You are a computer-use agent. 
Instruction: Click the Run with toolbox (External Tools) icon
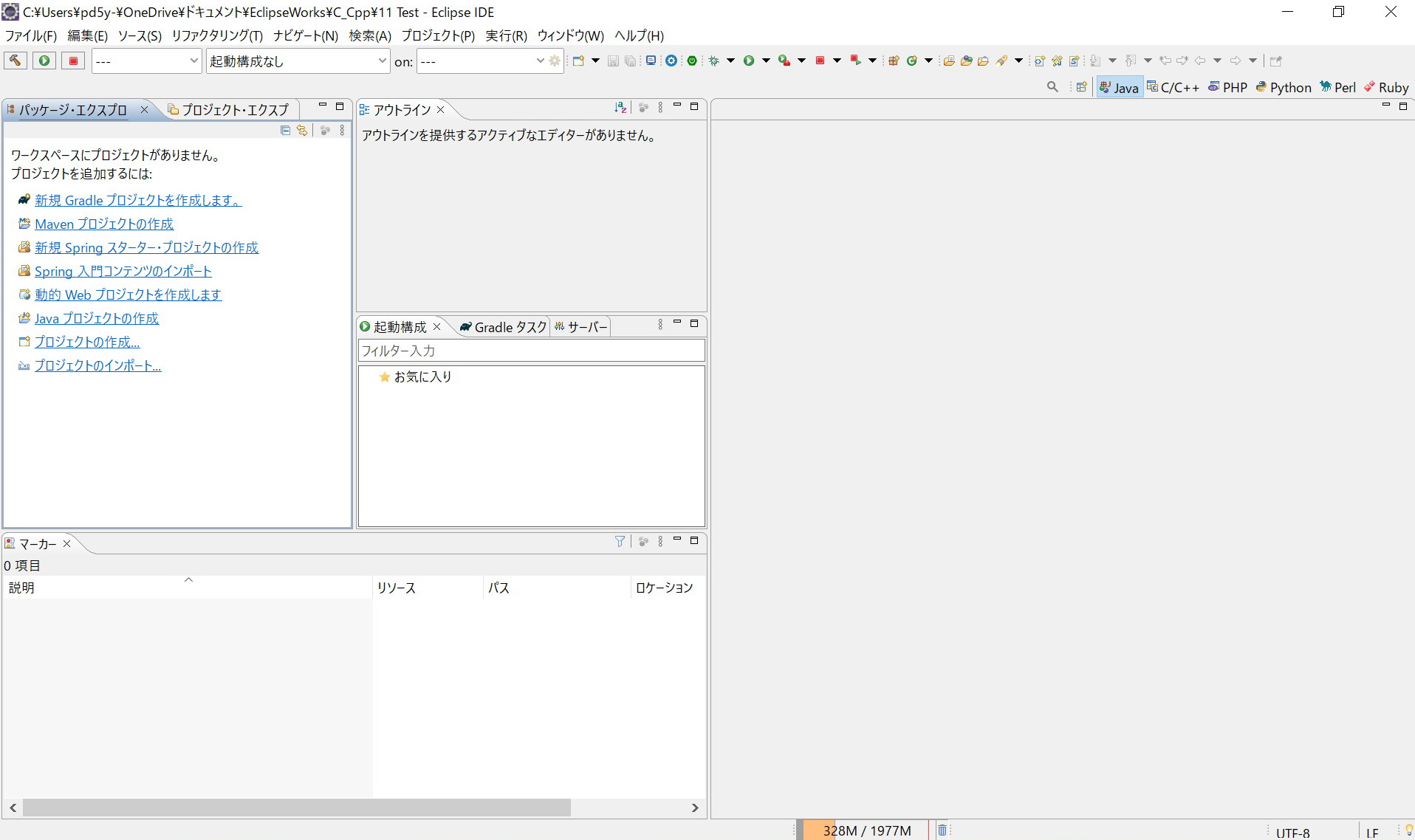click(784, 61)
